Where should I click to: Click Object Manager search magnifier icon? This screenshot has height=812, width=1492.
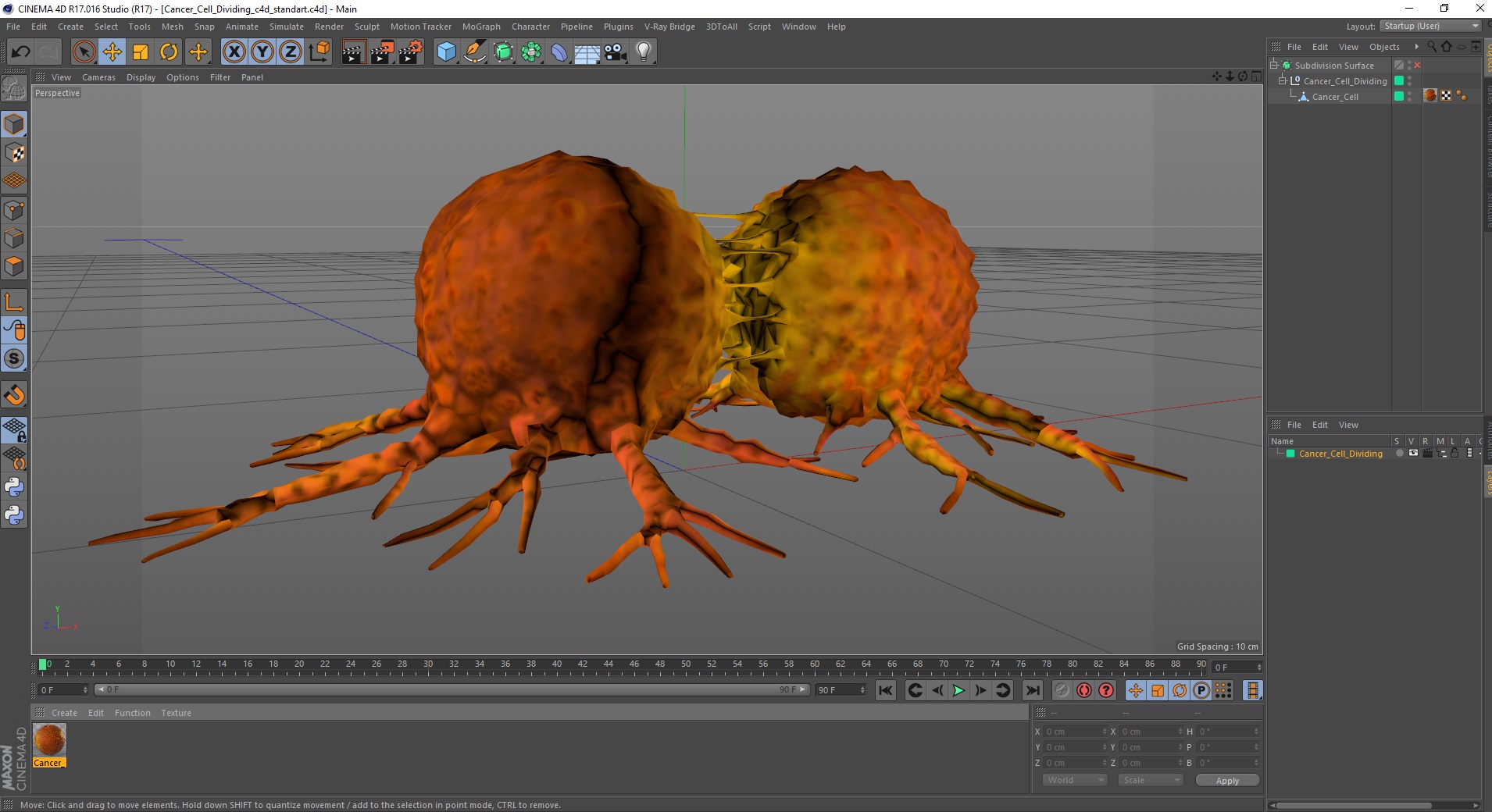1432,47
